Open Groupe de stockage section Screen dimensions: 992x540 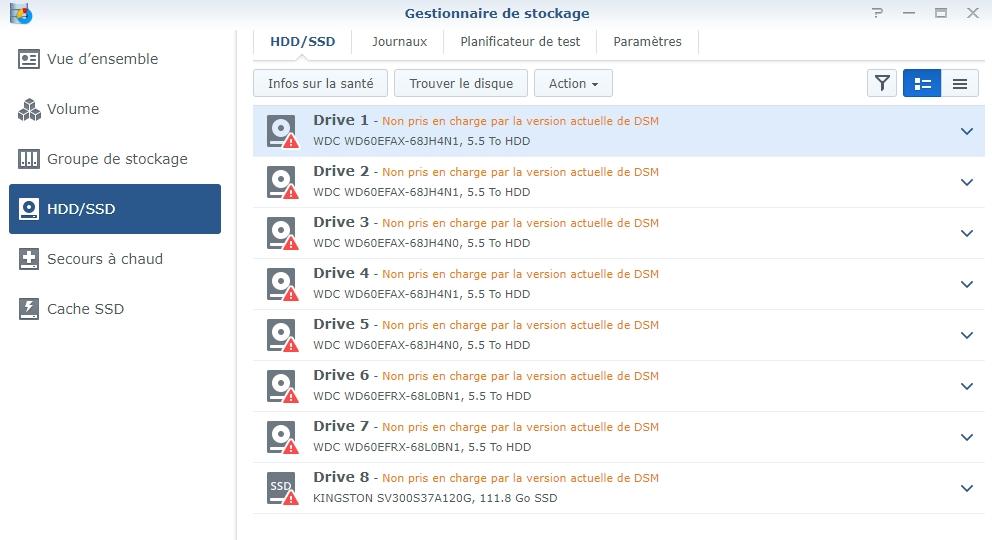[103, 159]
